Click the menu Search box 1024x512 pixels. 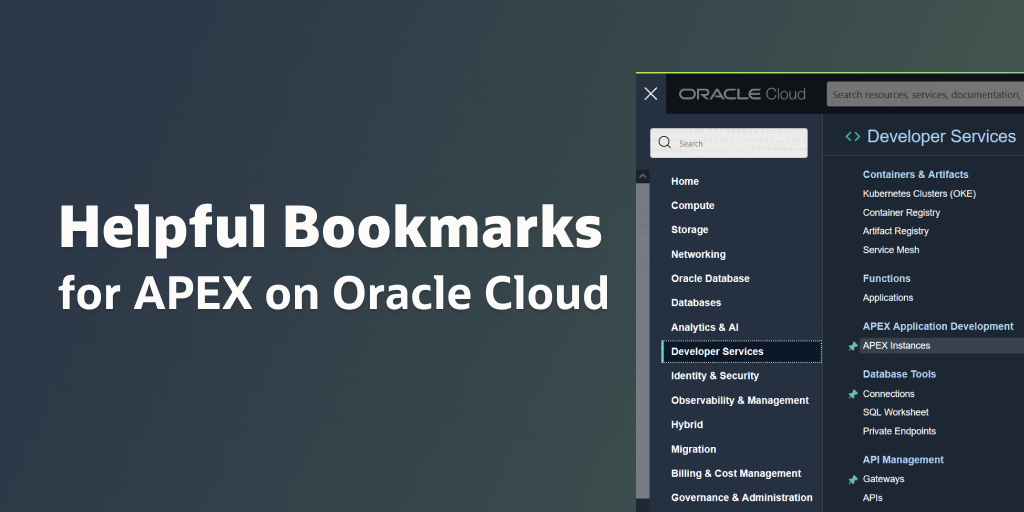[729, 143]
